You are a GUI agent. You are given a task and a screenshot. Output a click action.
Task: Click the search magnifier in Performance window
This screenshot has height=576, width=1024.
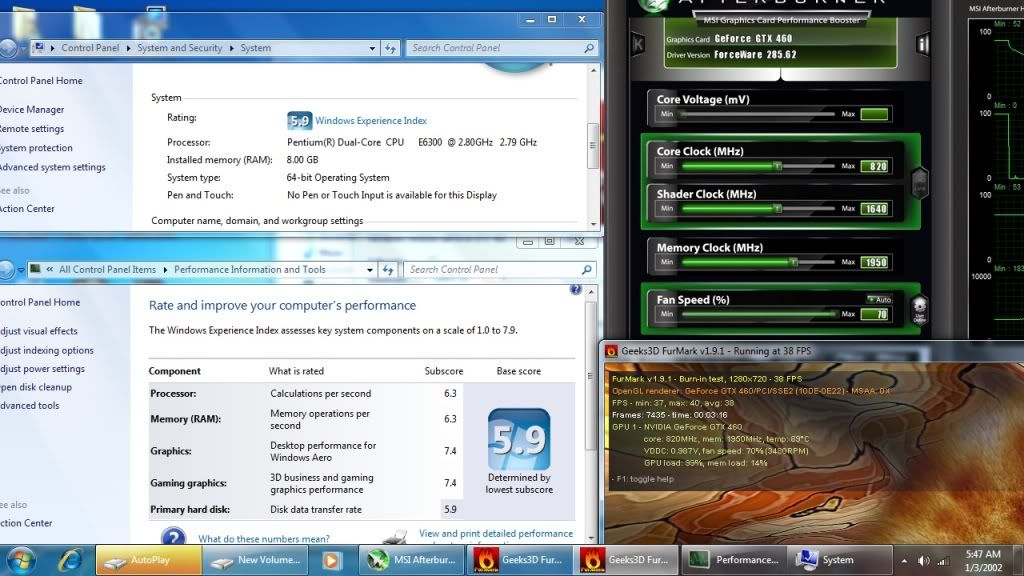586,269
